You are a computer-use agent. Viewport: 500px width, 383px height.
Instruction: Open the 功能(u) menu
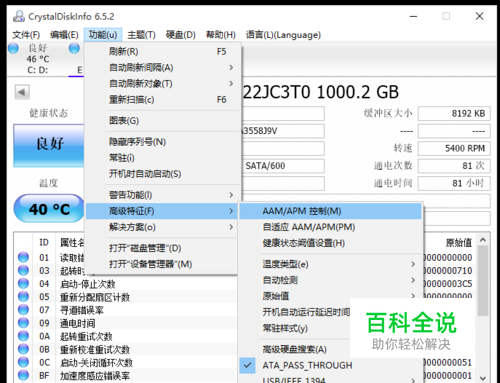coord(103,35)
